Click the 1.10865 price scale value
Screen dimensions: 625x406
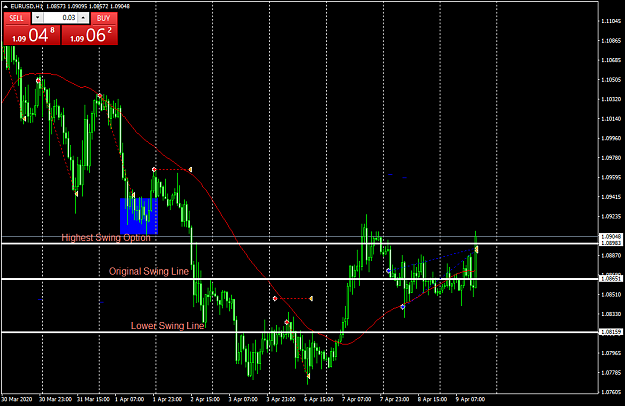point(611,41)
